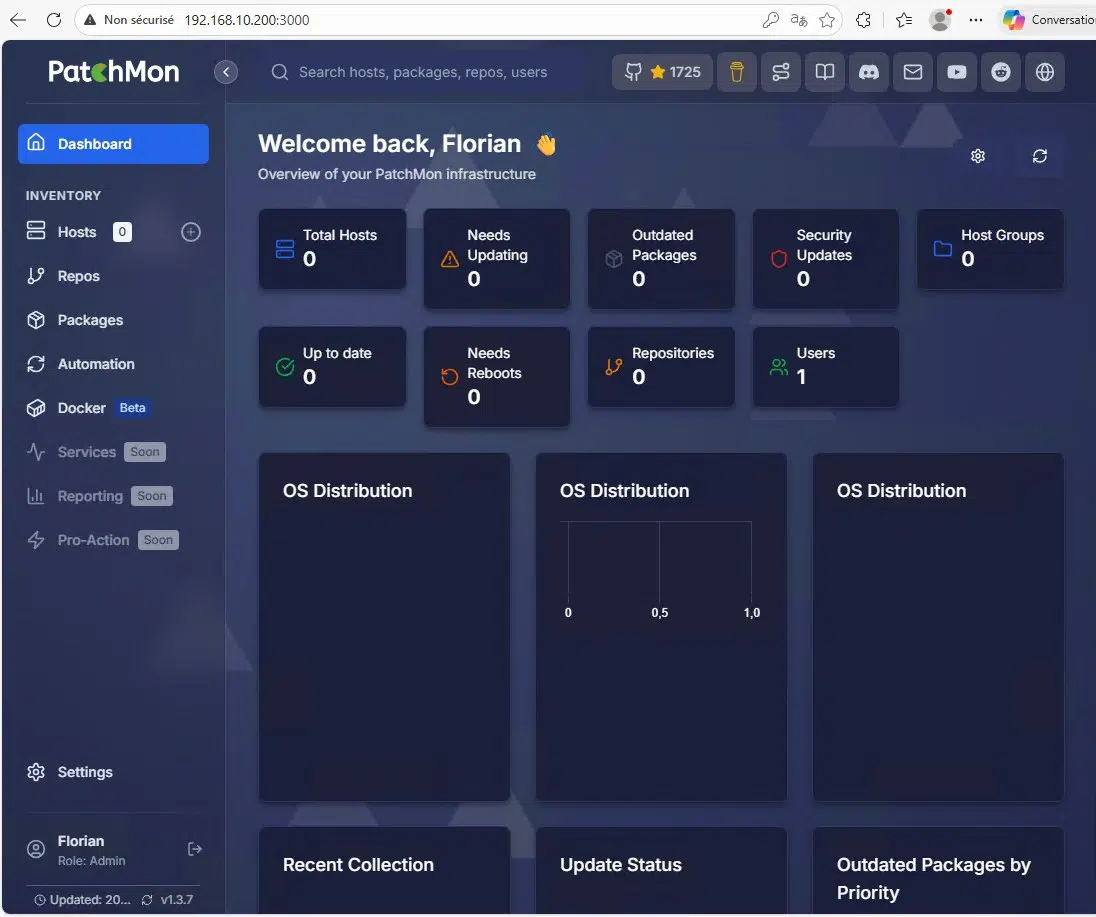Open dashboard customization gear icon
Screen dimensions: 1096x917
(x=978, y=156)
